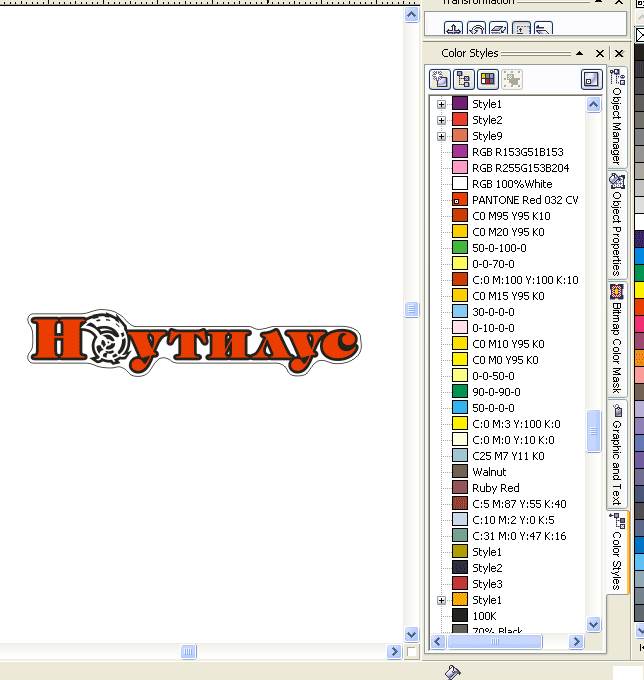Select the 50-0-0-0 color style
Viewport: 644px width, 680px height.
pos(484,408)
